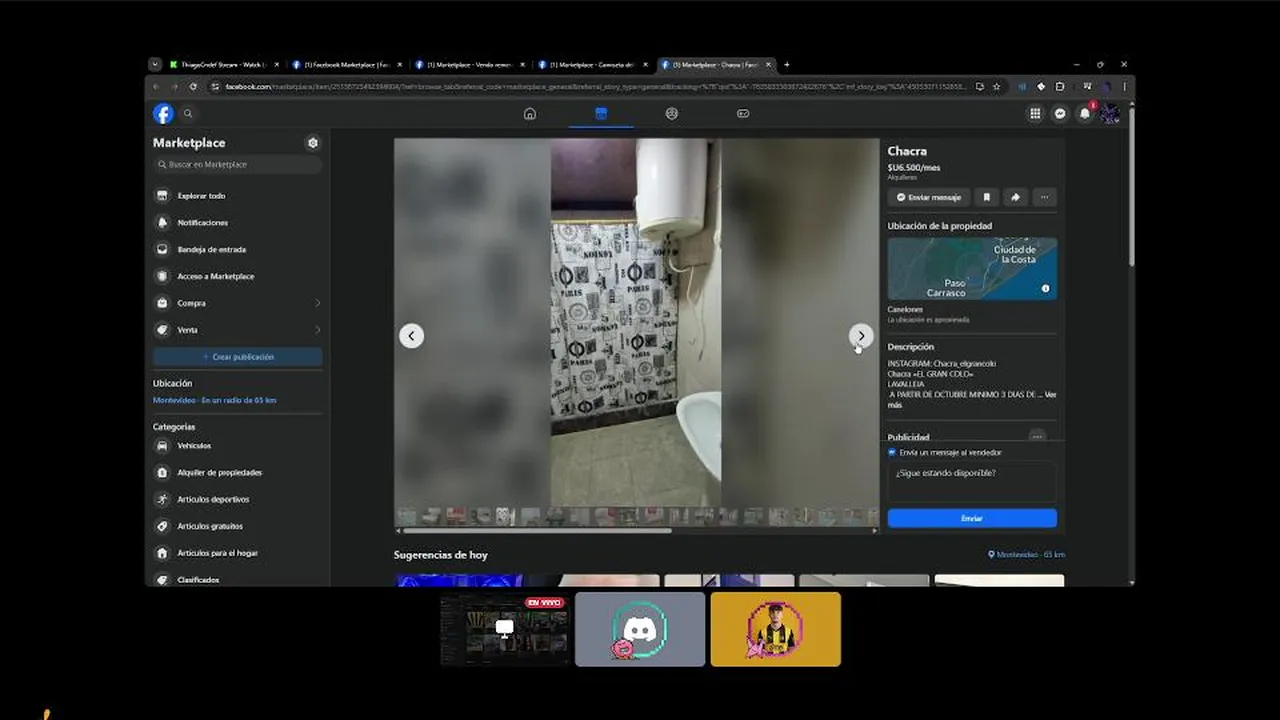Open options for Publicidad section
The height and width of the screenshot is (720, 1280).
pyautogui.click(x=1037, y=437)
